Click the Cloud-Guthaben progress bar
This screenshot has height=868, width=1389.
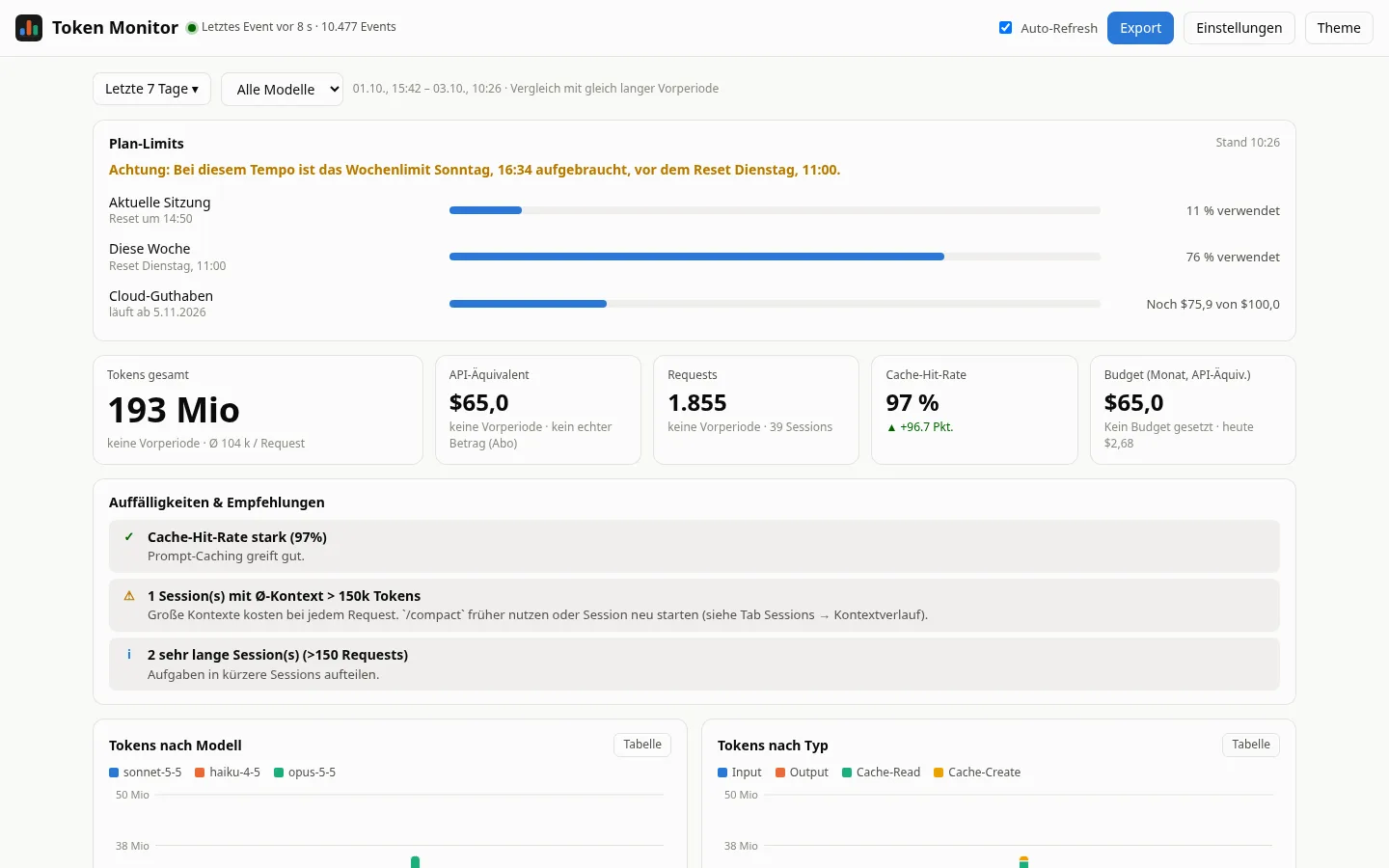[x=775, y=304]
